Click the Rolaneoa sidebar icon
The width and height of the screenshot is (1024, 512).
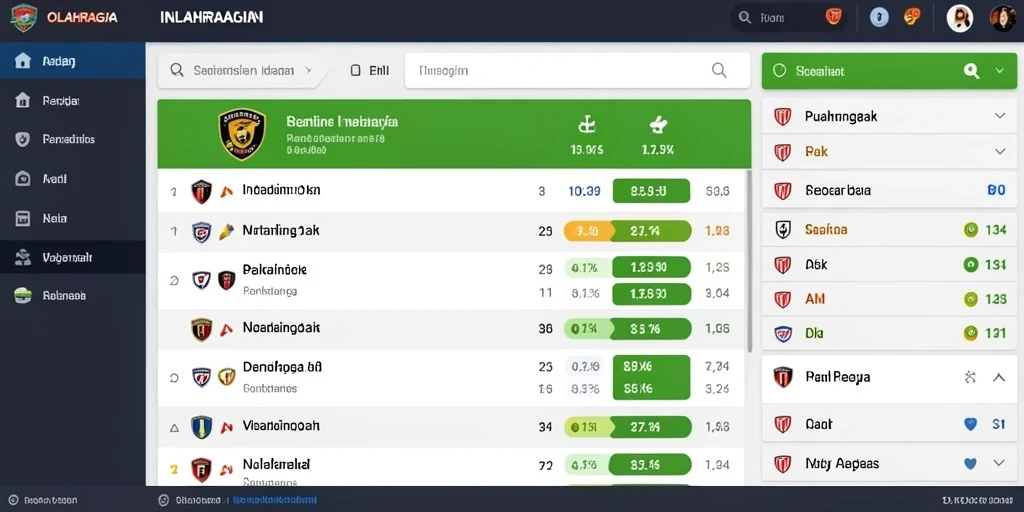[23, 295]
